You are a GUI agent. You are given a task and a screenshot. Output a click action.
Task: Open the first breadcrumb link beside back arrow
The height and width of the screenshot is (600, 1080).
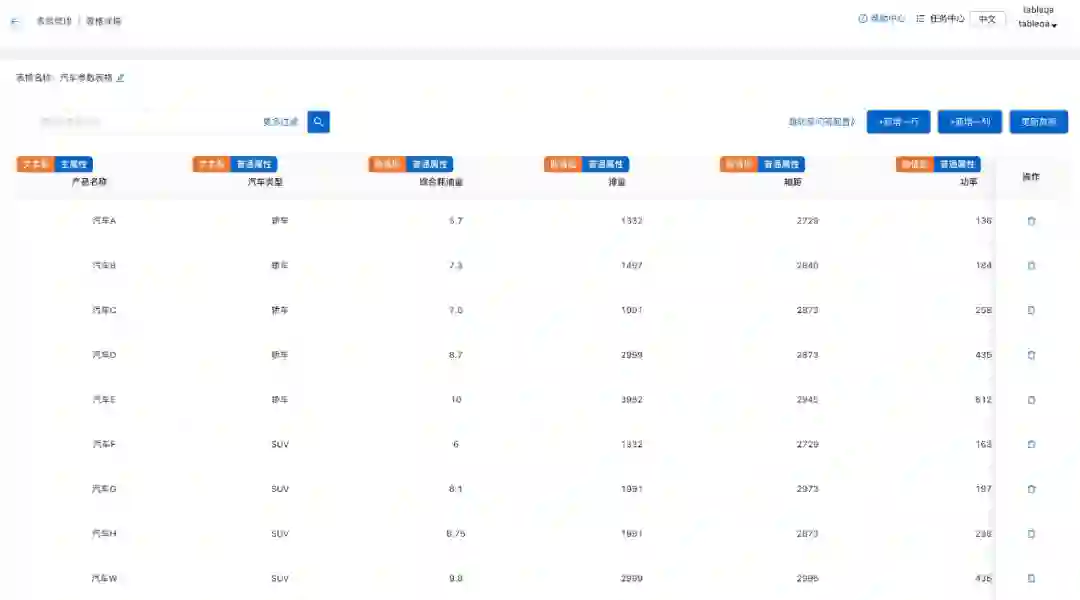54,21
